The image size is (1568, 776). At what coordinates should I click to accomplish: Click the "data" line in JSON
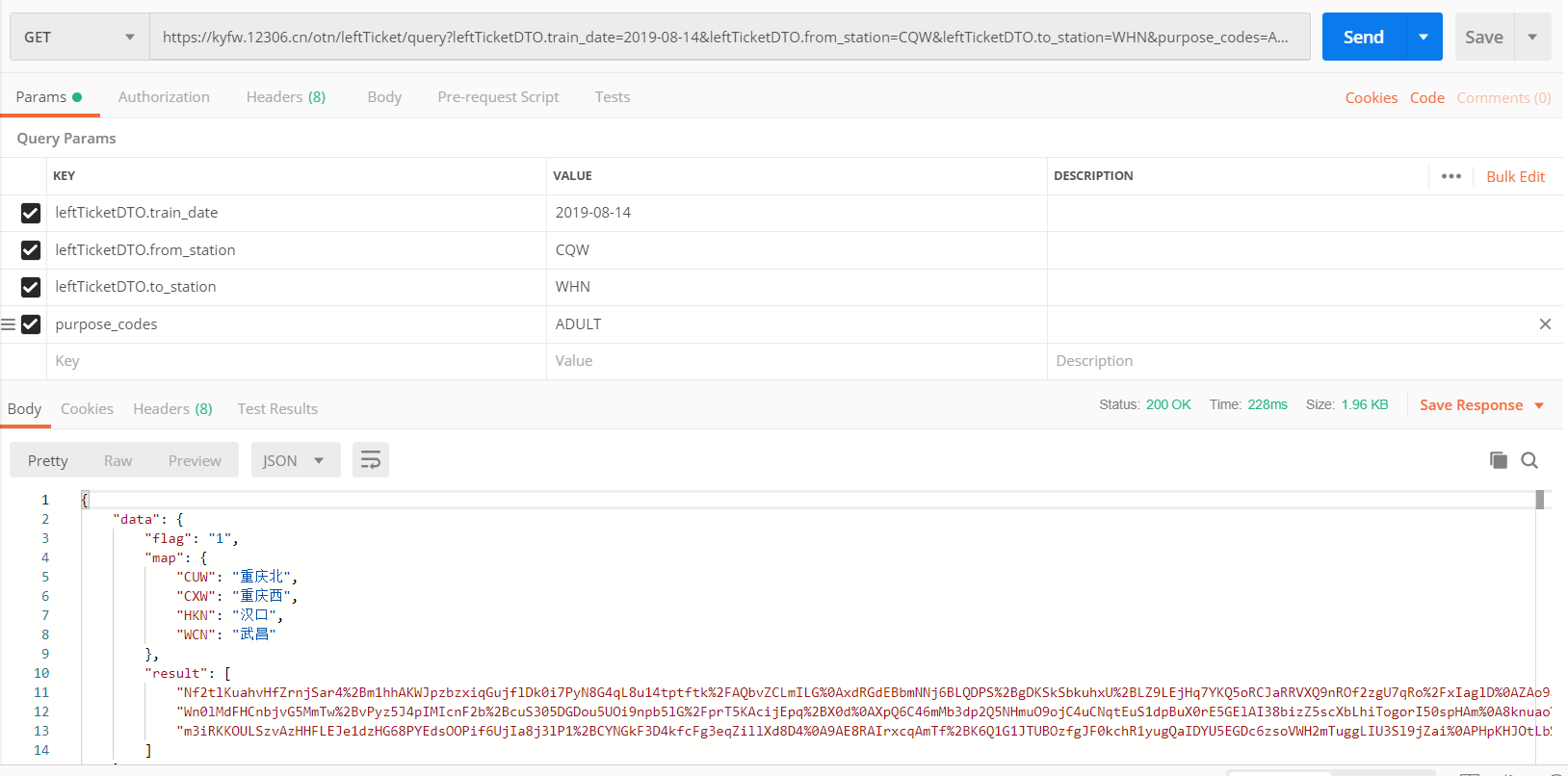tap(148, 519)
